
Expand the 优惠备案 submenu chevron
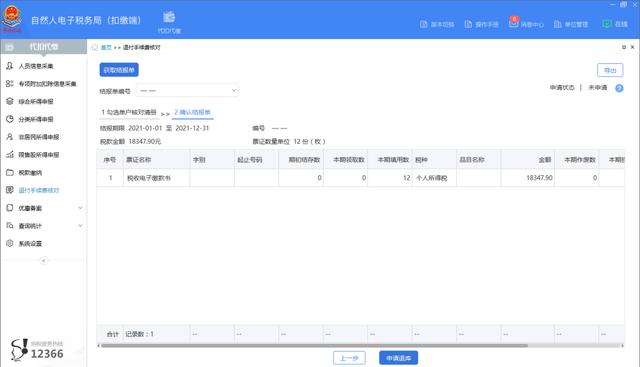click(x=80, y=208)
